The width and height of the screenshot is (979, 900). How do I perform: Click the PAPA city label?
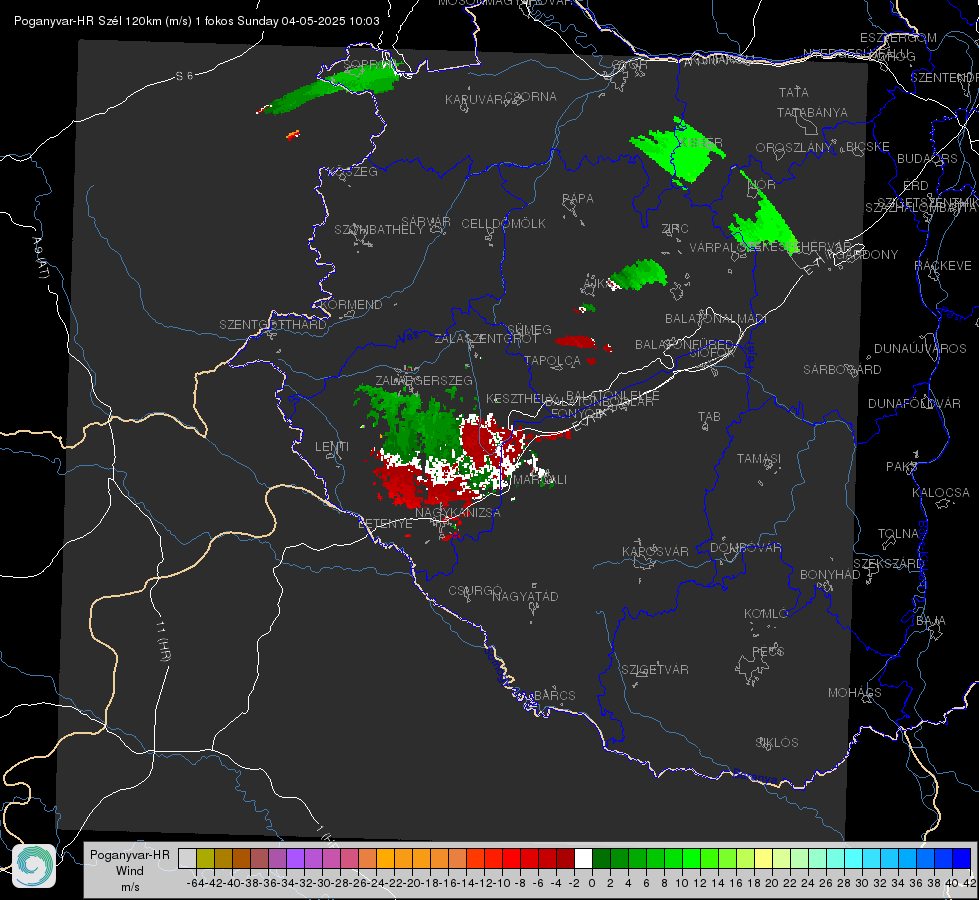tap(578, 199)
